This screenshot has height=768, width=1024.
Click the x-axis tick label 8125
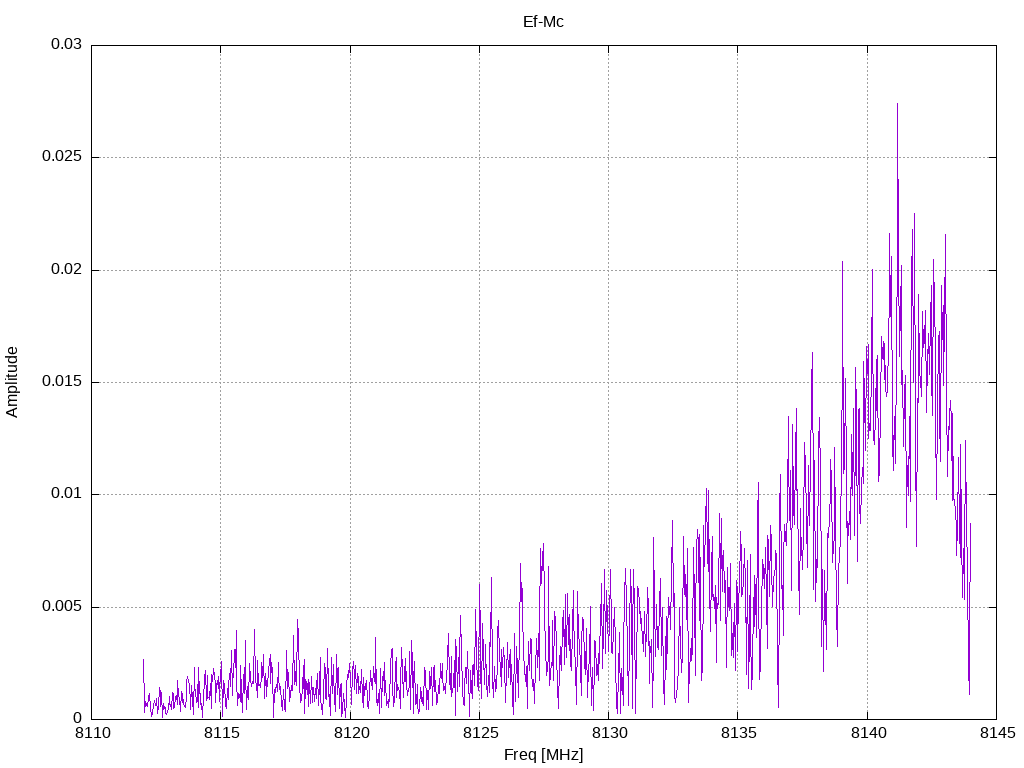coord(480,733)
